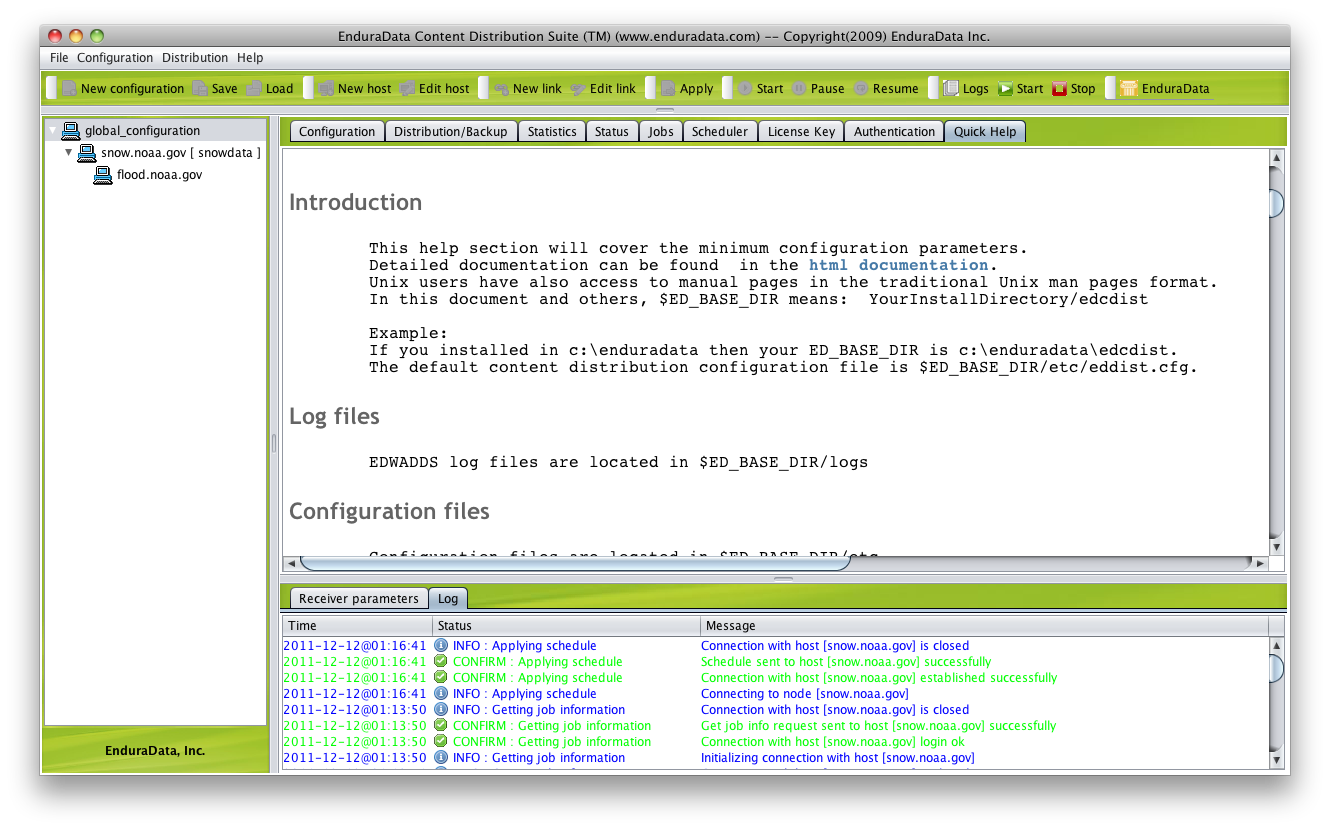Image resolution: width=1330 pixels, height=830 pixels.
Task: Click the Introduction heading in Quick Help
Action: 355,202
